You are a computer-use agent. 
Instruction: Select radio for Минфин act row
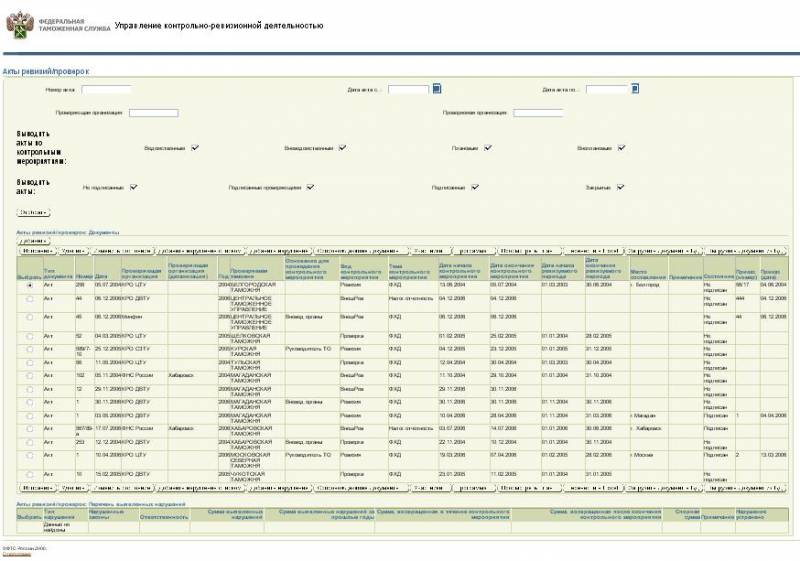point(30,317)
